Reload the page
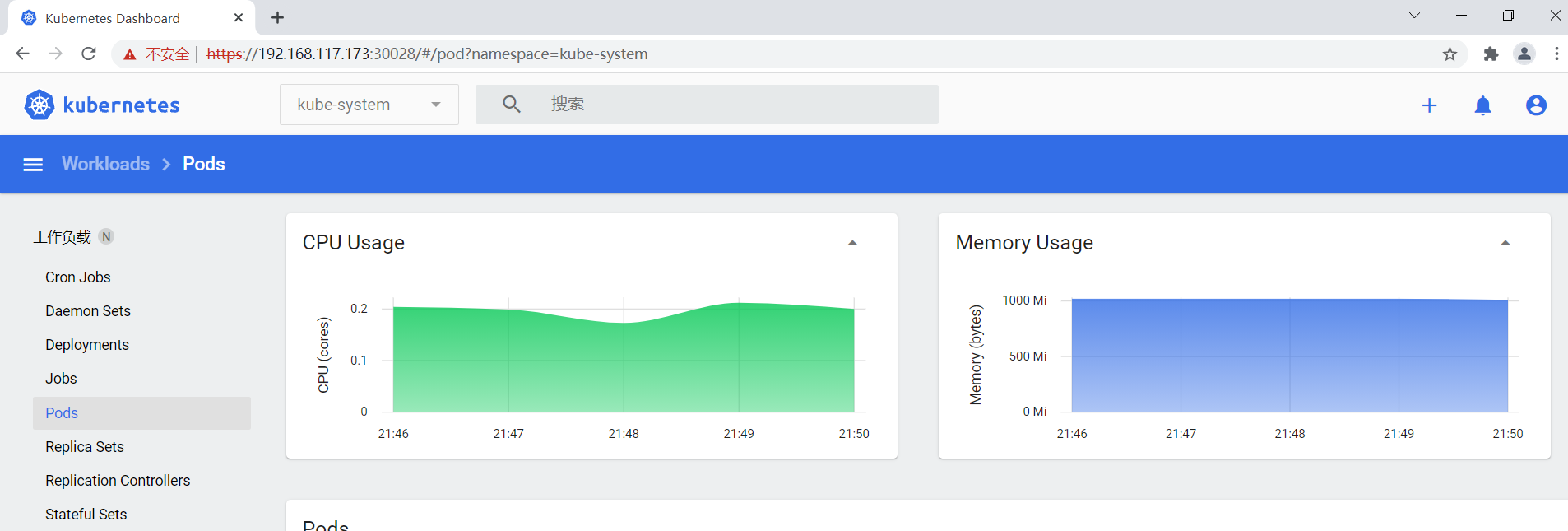Screen dimensions: 1568x531 (x=89, y=54)
